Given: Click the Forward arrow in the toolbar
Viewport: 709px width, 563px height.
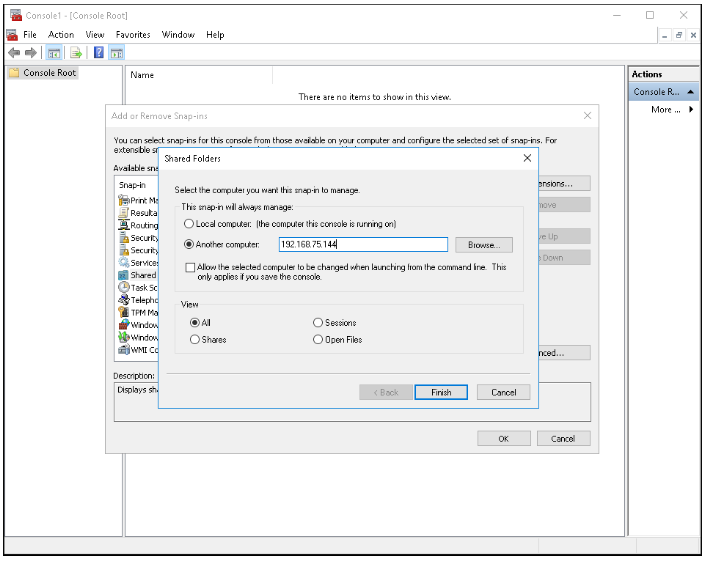Looking at the screenshot, I should click(31, 53).
